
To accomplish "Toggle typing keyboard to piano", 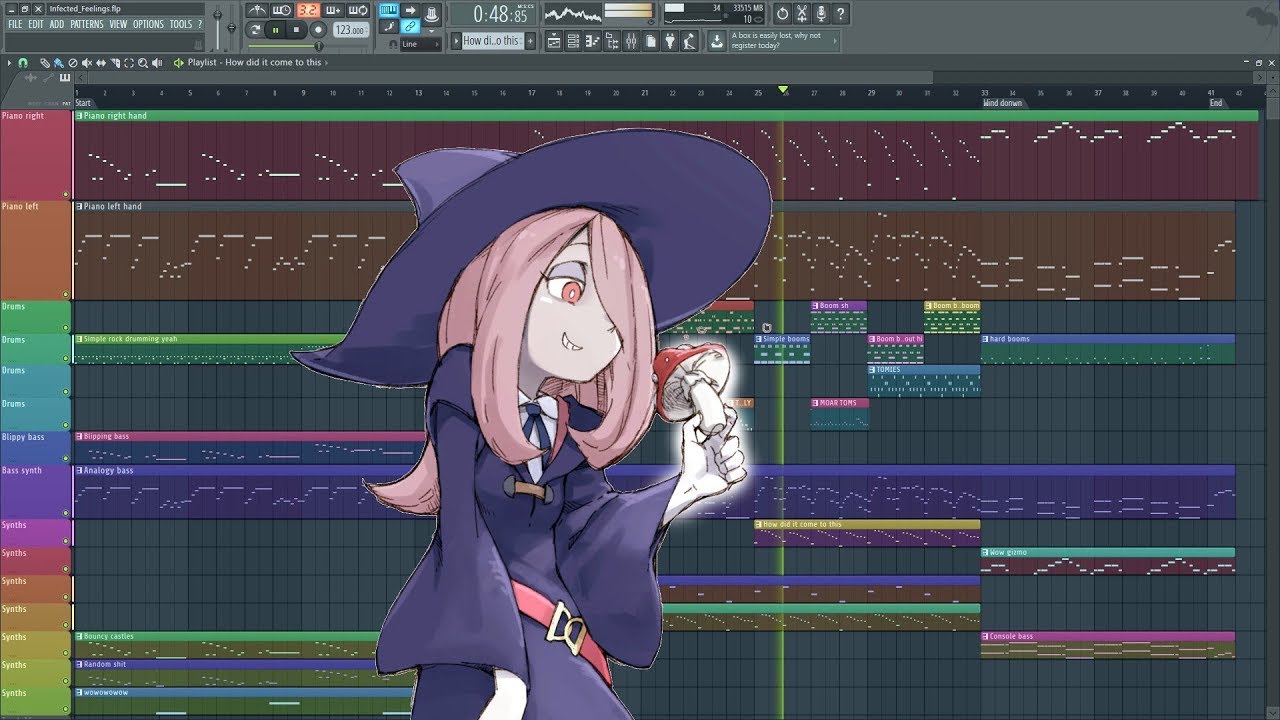I will pos(388,10).
